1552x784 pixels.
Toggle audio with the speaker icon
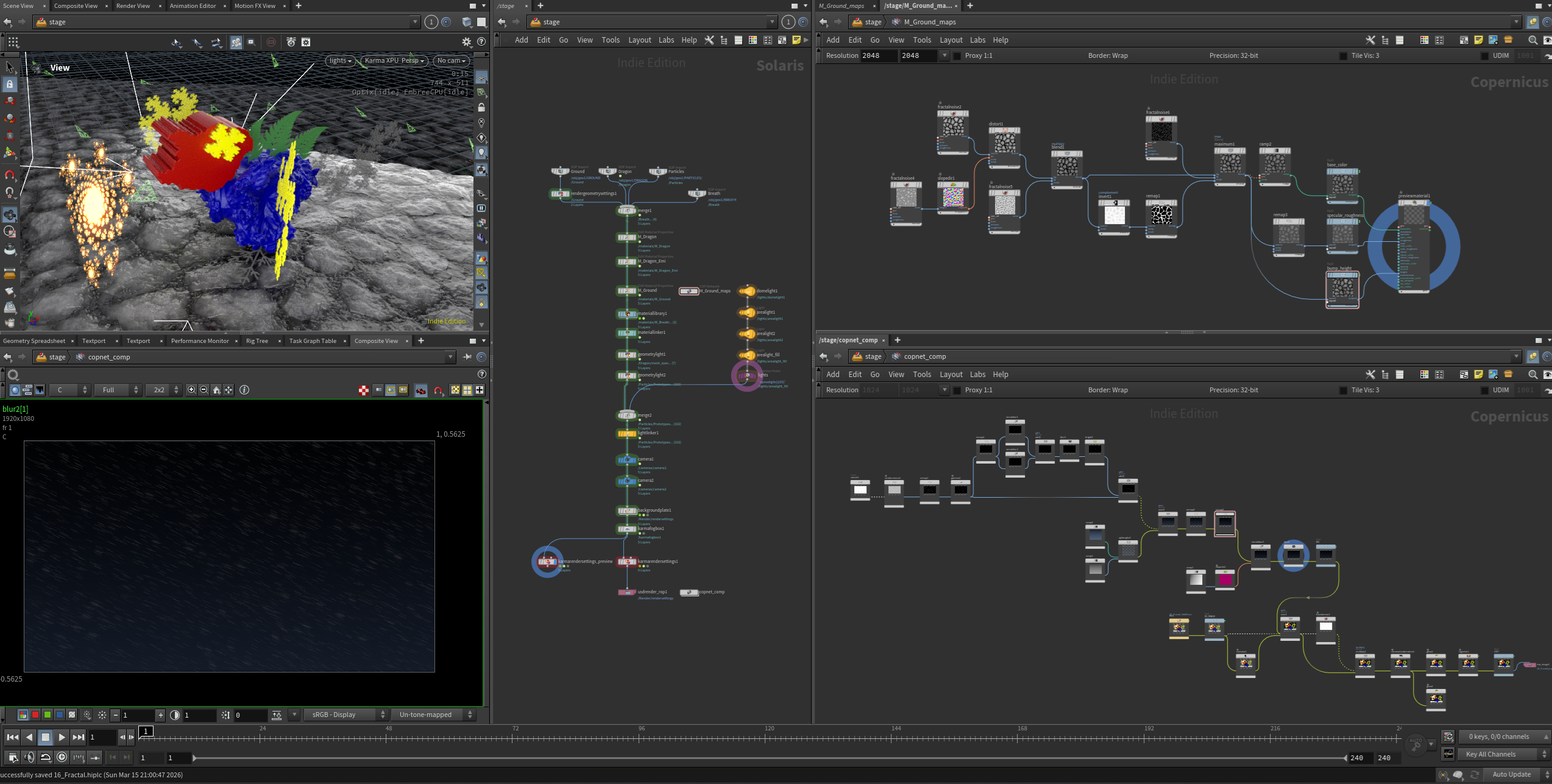point(29,757)
